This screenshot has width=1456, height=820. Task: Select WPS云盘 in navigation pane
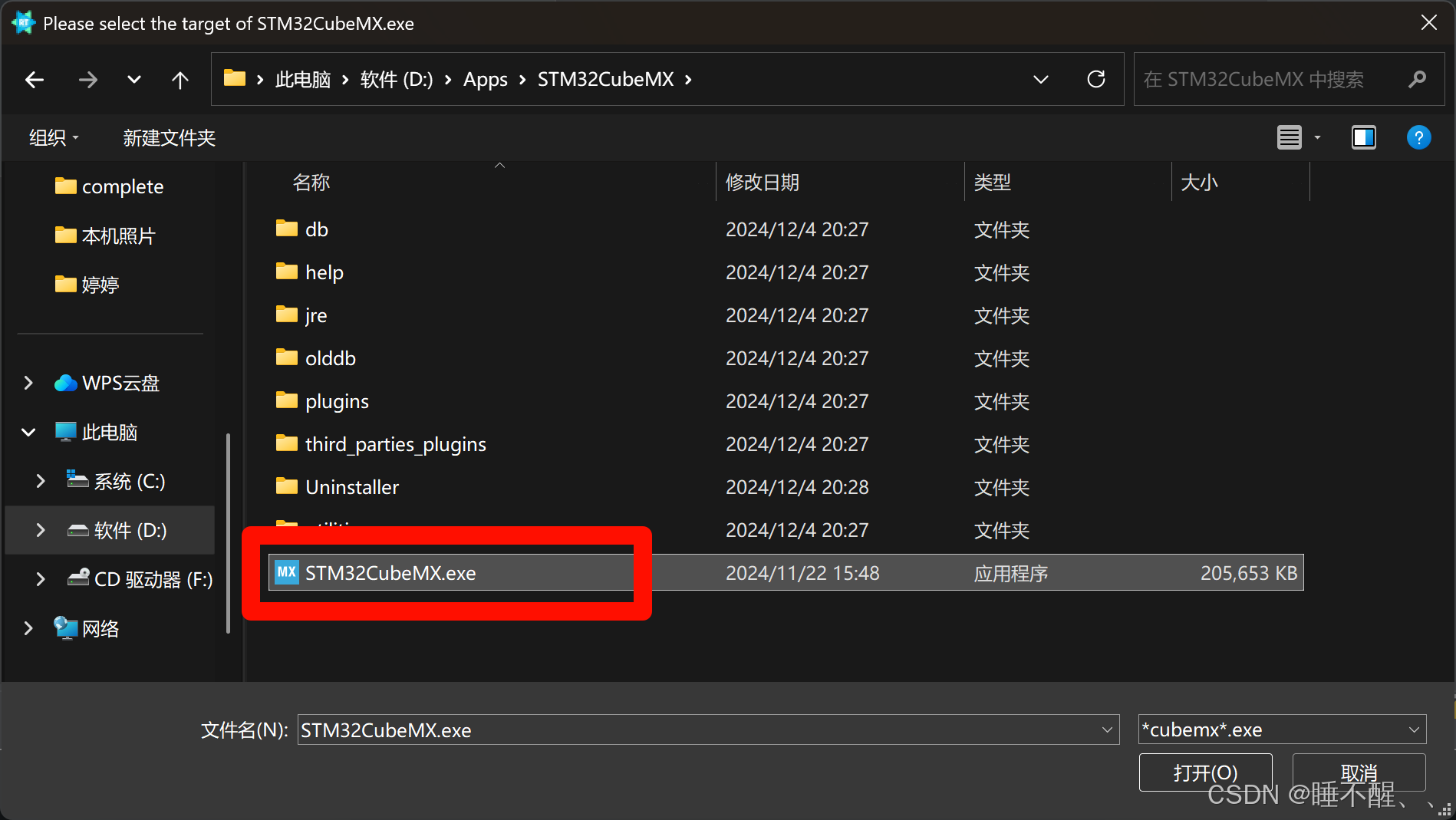click(x=107, y=383)
